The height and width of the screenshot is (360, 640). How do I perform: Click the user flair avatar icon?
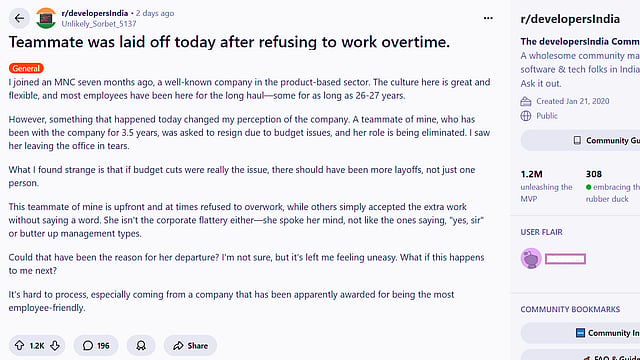click(x=531, y=258)
